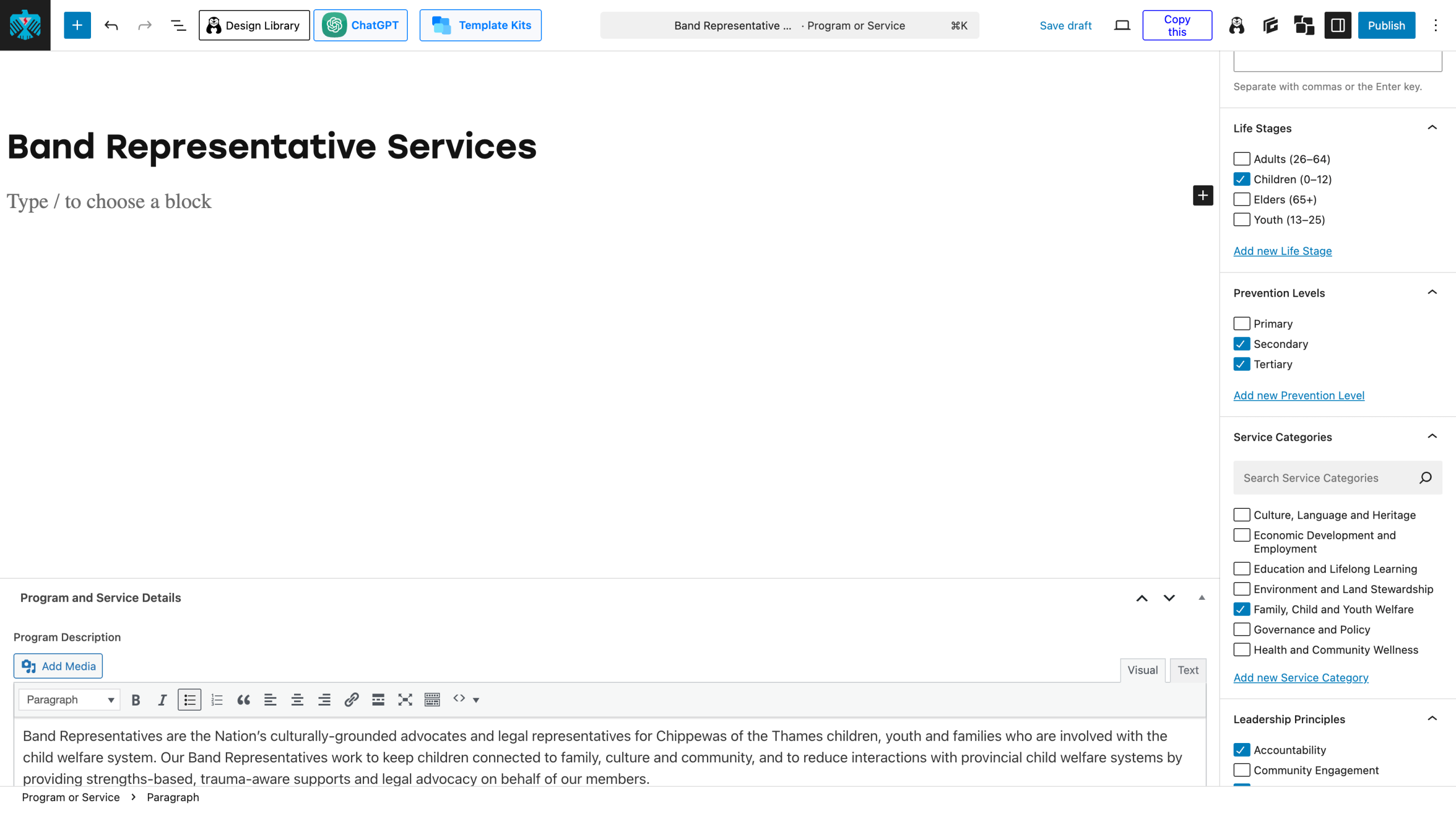Switch to the Visual editor tab
Image resolution: width=1456 pixels, height=834 pixels.
pos(1142,670)
